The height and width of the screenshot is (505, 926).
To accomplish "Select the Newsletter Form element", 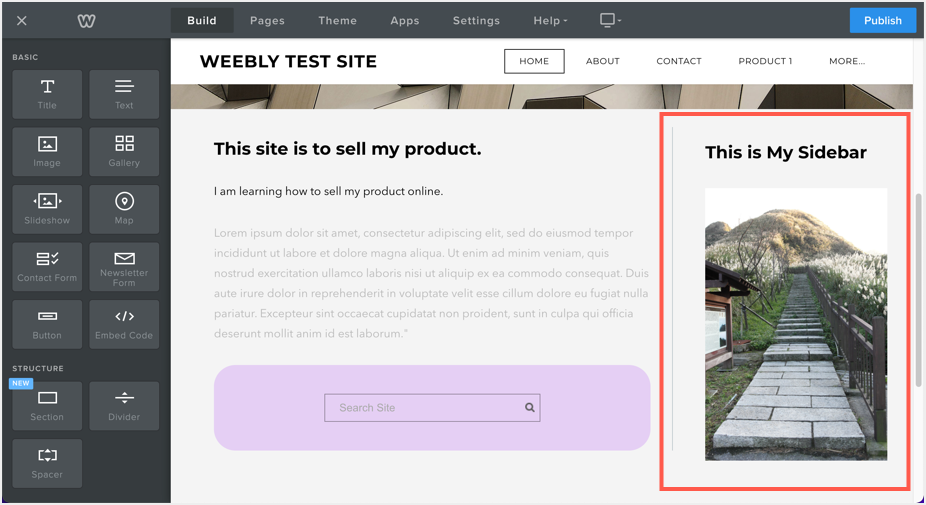I will coord(124,266).
